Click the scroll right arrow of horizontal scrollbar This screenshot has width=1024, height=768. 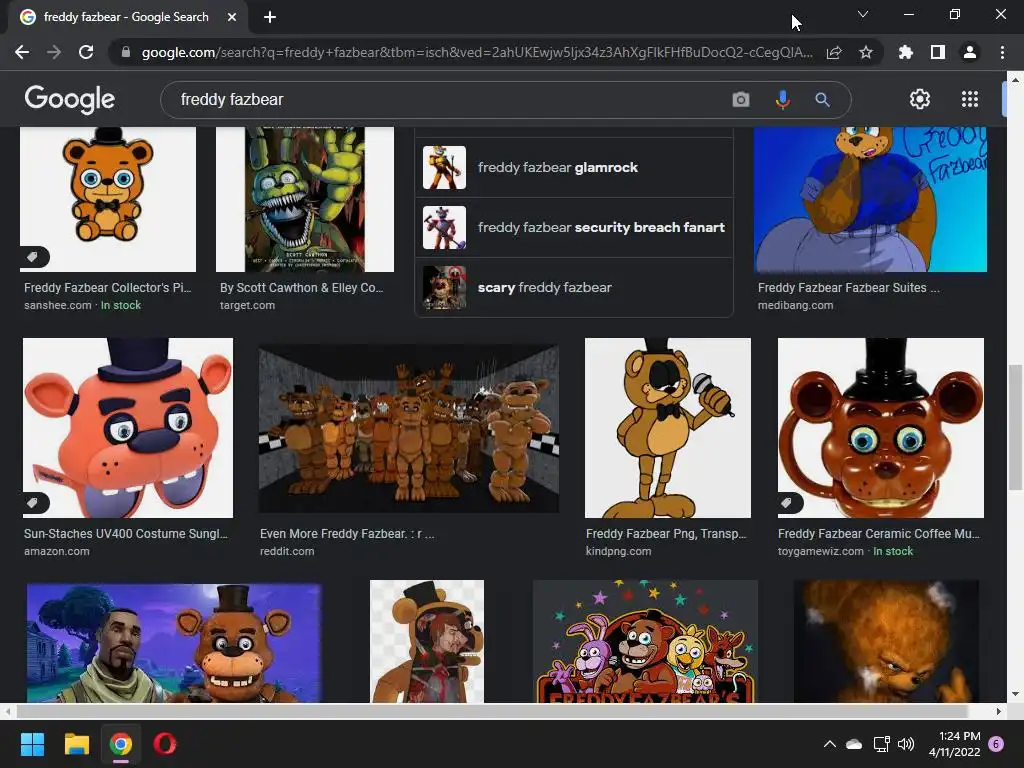point(999,711)
